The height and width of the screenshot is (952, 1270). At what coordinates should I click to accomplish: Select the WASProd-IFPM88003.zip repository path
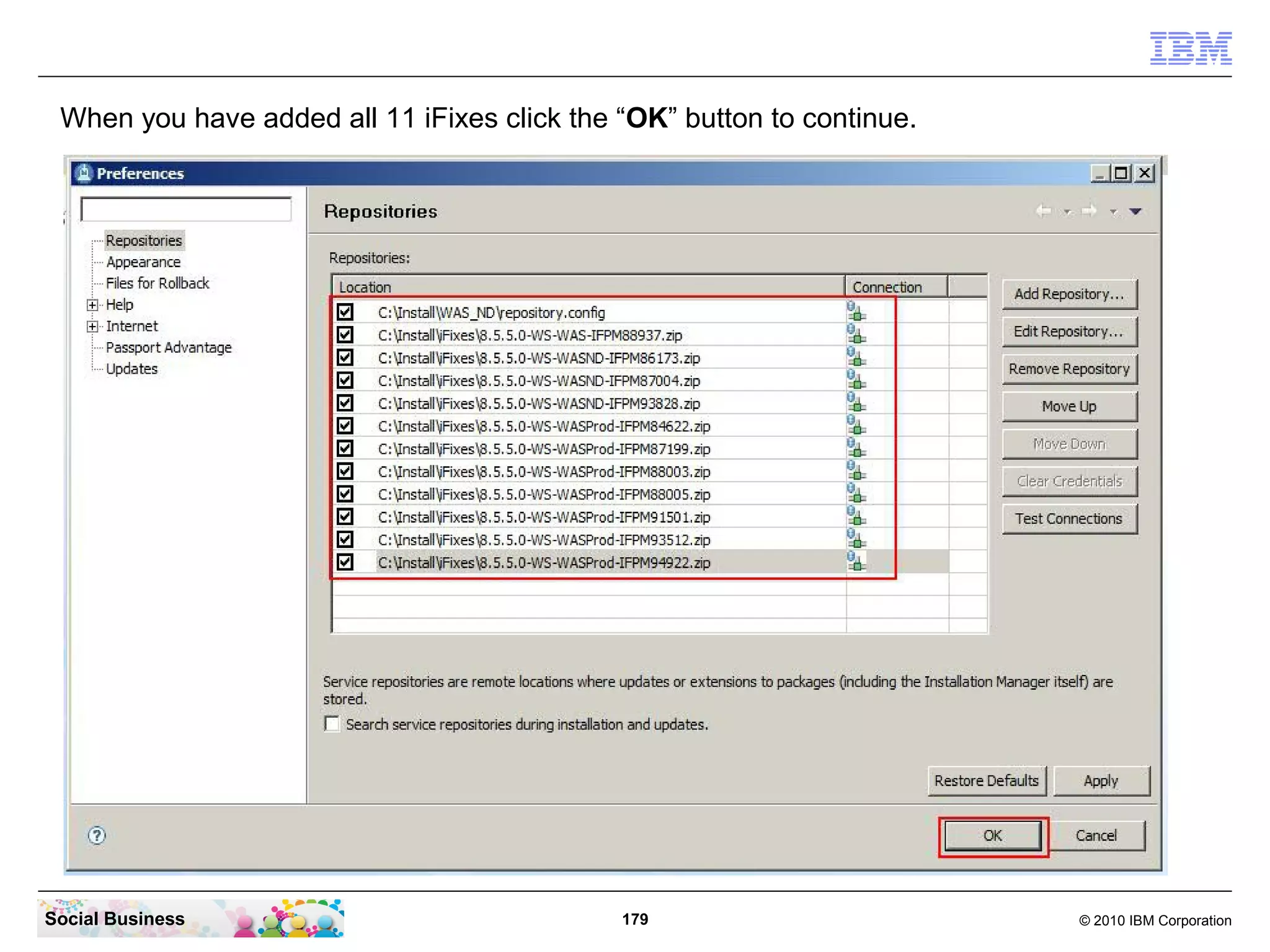[544, 472]
